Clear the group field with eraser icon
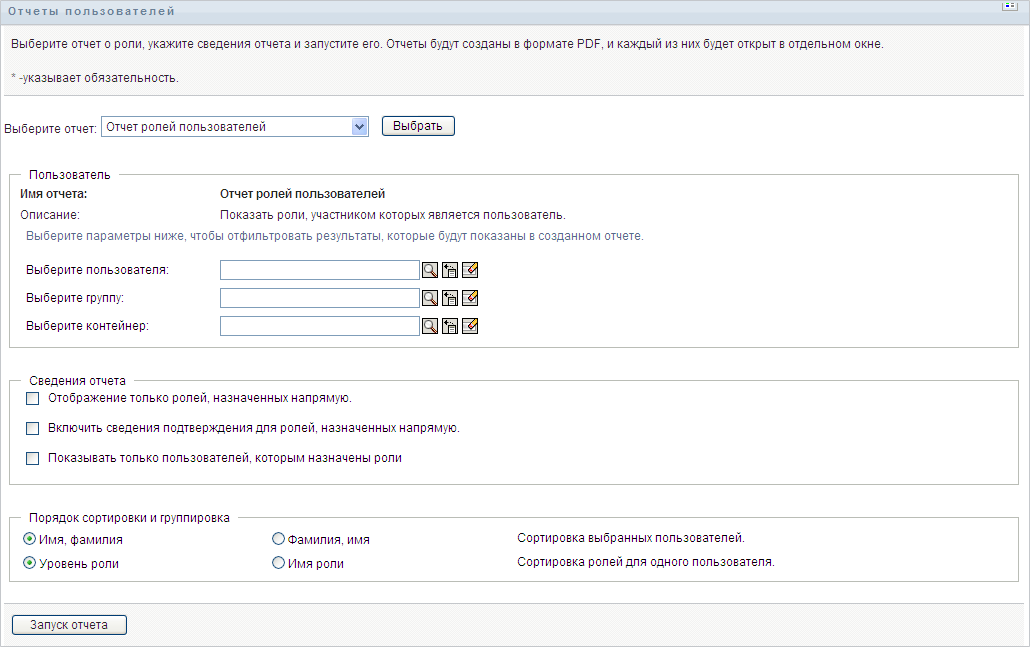Screen dimensions: 1030x647 (x=470, y=298)
